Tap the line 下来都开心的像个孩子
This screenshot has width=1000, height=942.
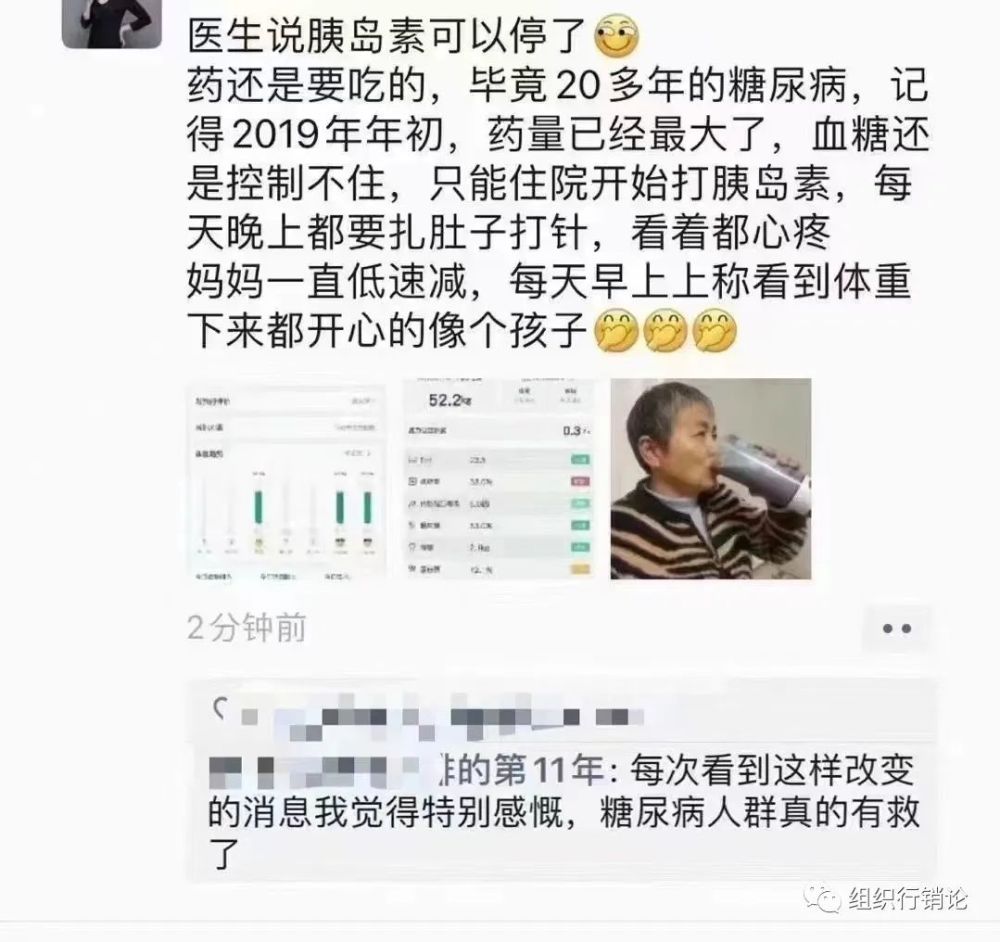point(387,330)
